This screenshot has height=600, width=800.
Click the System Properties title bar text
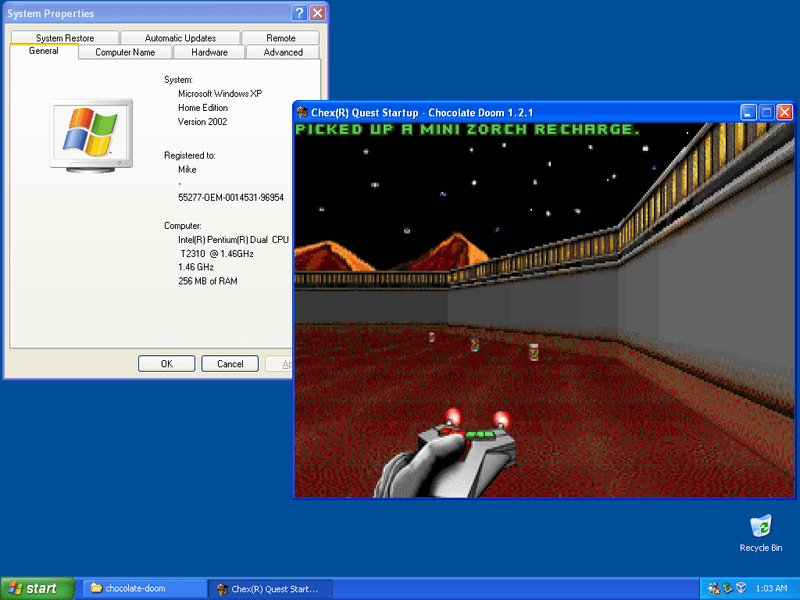(51, 14)
